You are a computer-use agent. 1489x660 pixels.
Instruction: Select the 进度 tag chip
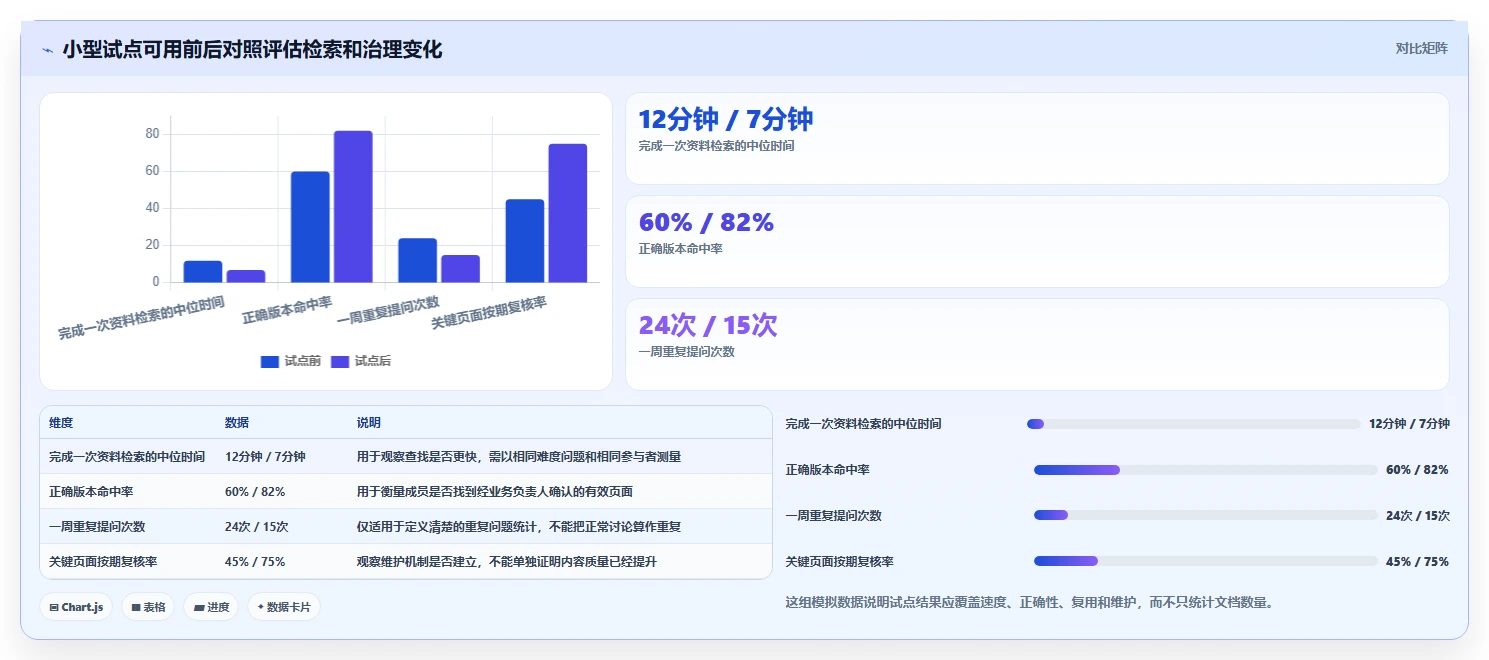point(211,607)
